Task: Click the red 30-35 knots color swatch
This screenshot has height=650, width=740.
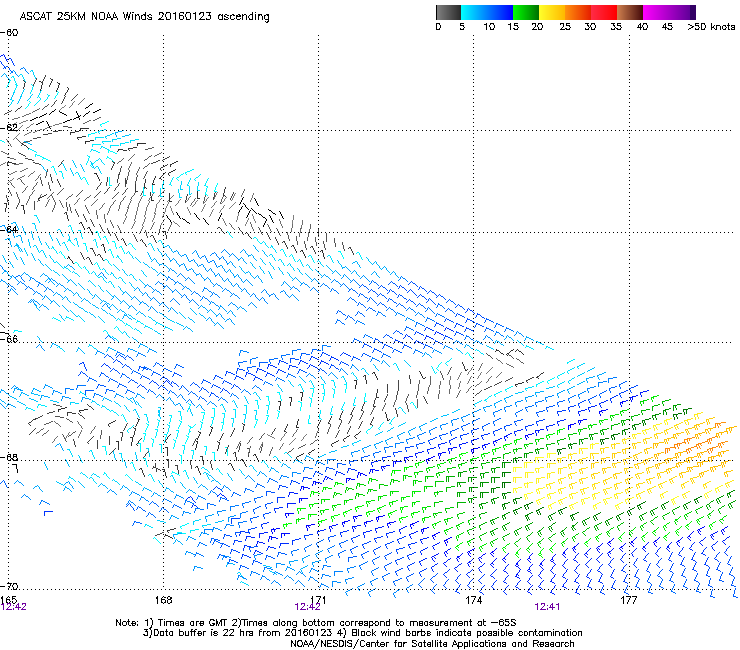Action: click(604, 12)
